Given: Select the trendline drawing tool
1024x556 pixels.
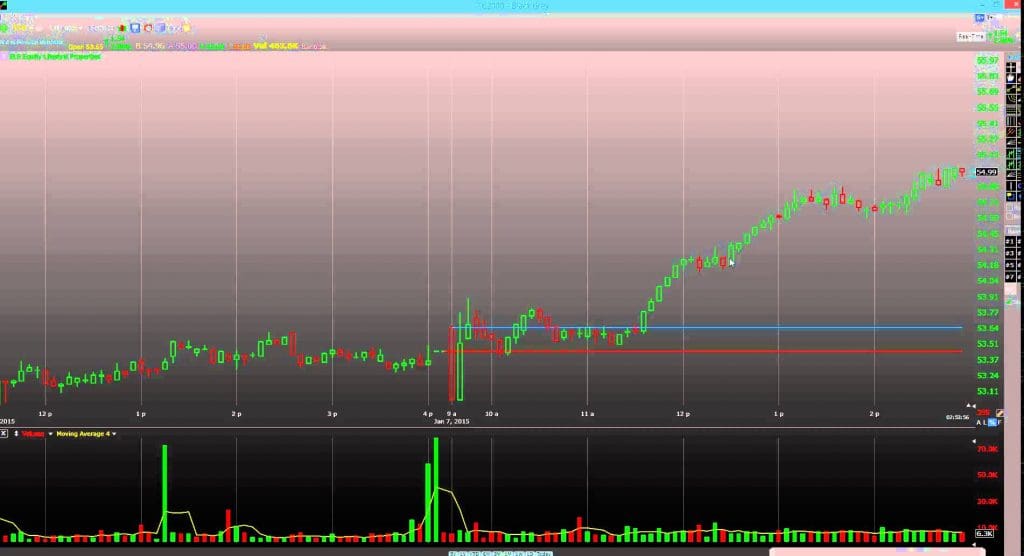Looking at the screenshot, I should 1011,90.
